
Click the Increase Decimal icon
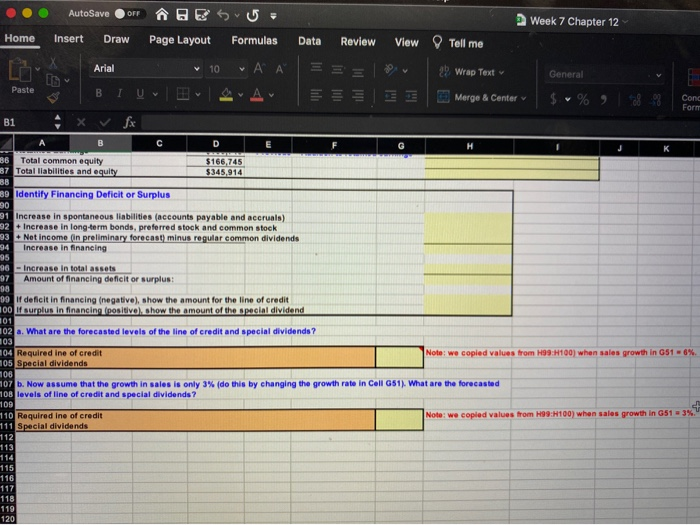(x=636, y=100)
